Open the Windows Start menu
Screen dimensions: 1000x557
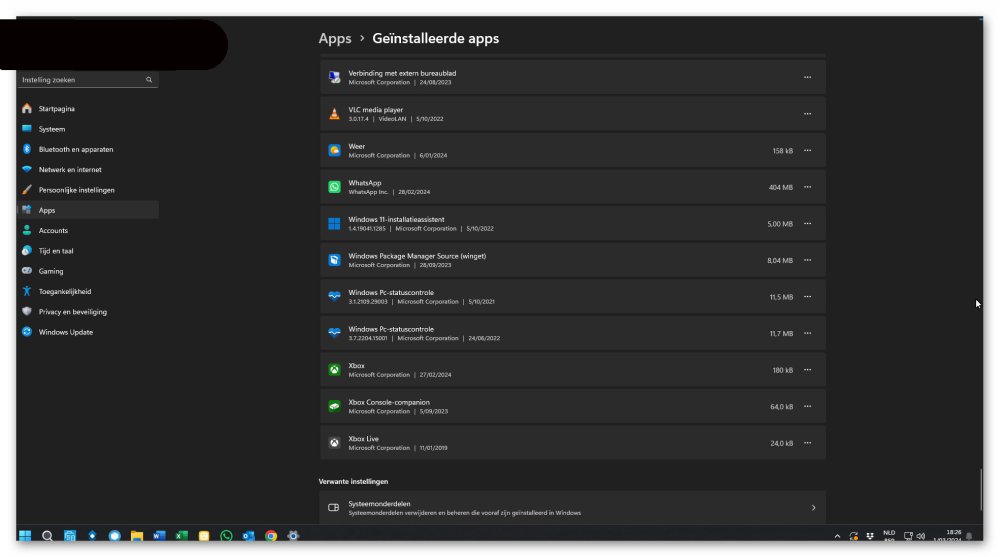pyautogui.click(x=25, y=536)
